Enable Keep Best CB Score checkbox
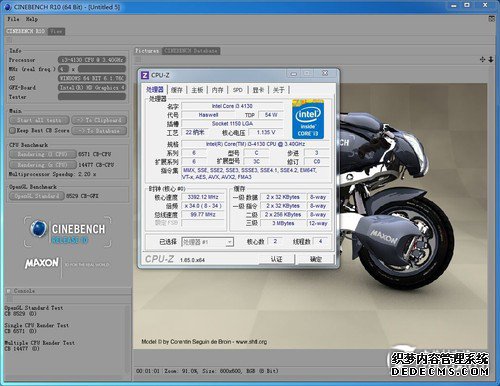The image size is (500, 386). tap(12, 131)
